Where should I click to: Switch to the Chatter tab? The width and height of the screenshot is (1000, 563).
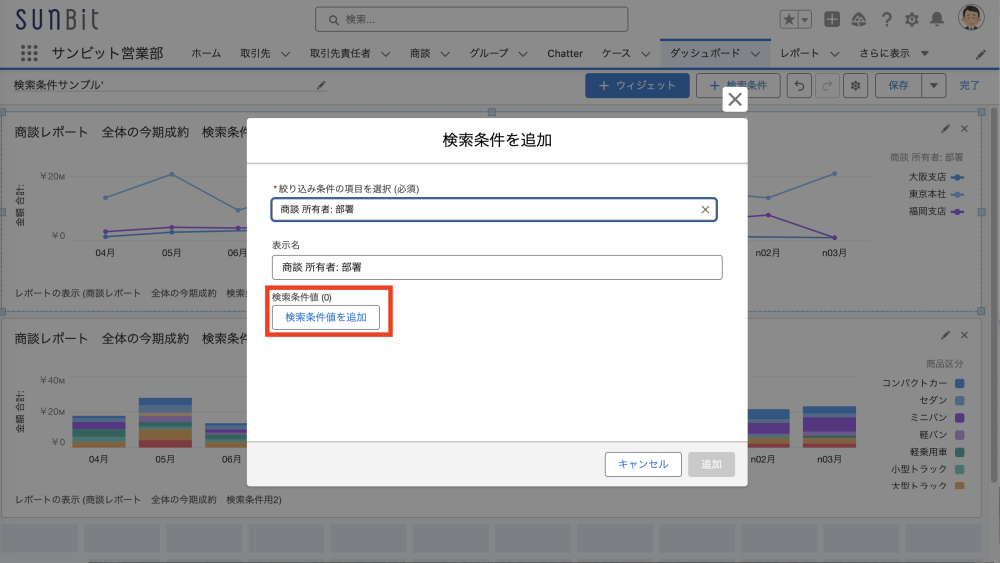(565, 53)
